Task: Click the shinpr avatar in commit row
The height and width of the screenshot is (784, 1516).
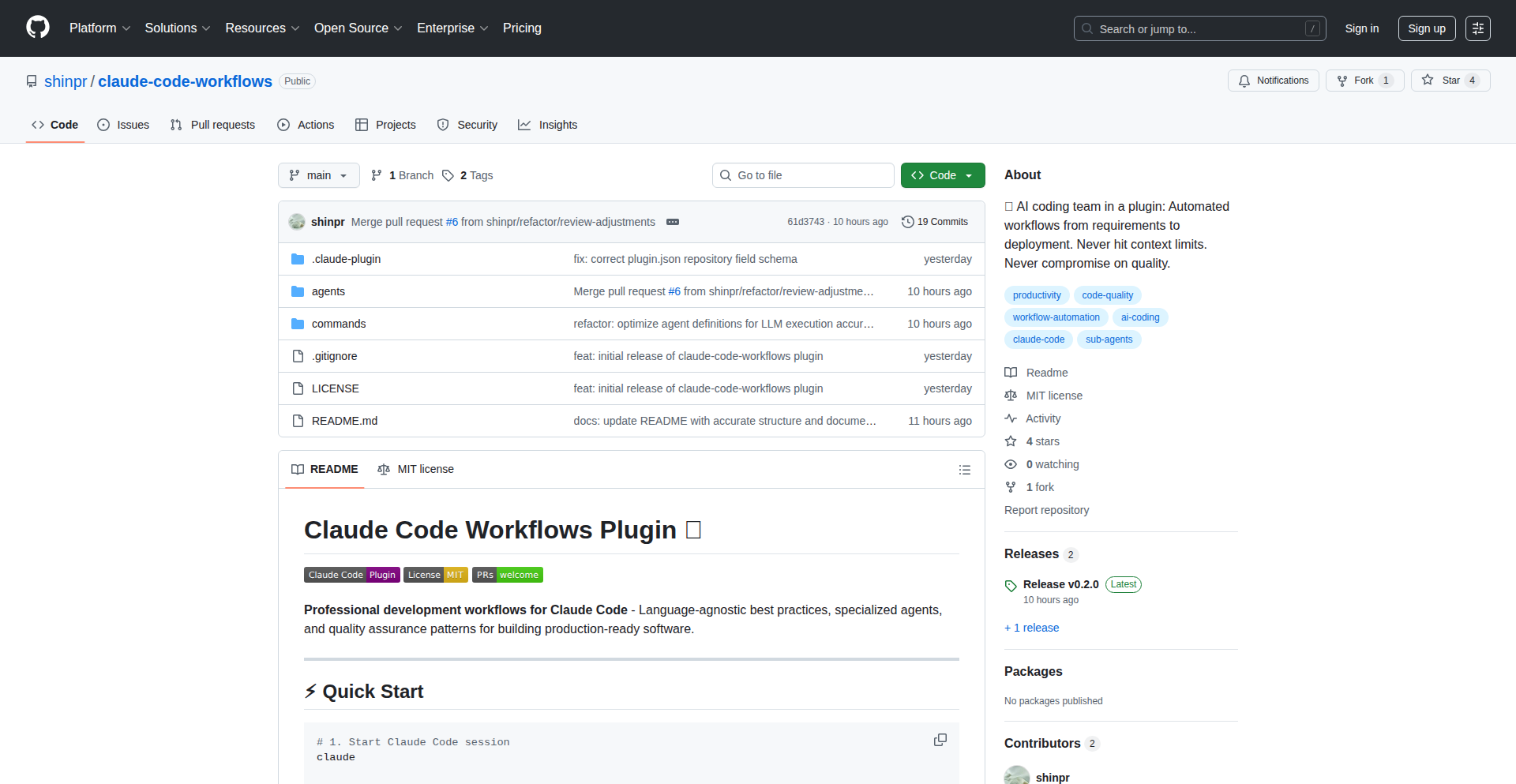Action: [x=297, y=222]
